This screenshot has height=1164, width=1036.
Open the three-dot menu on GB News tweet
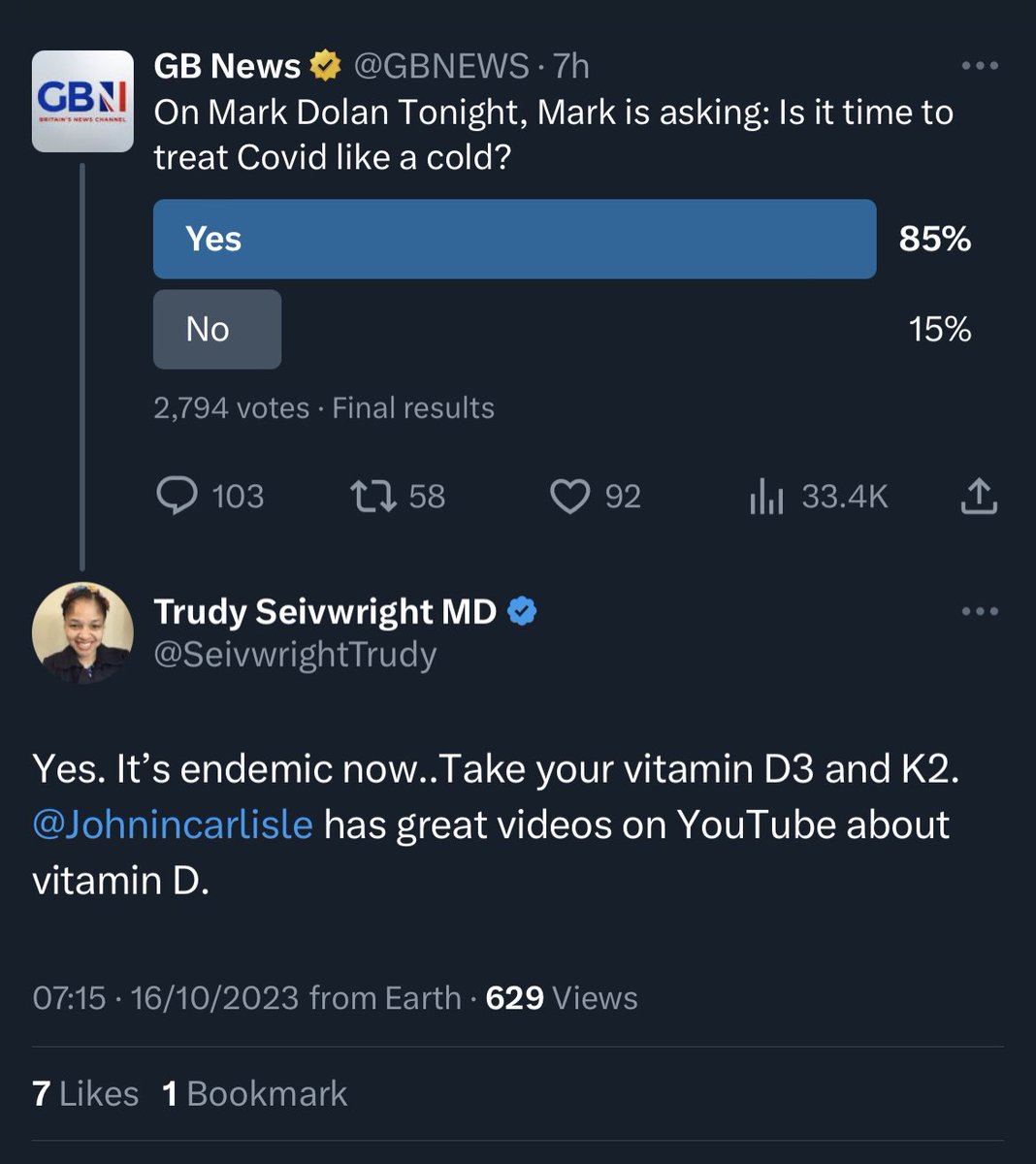[979, 66]
